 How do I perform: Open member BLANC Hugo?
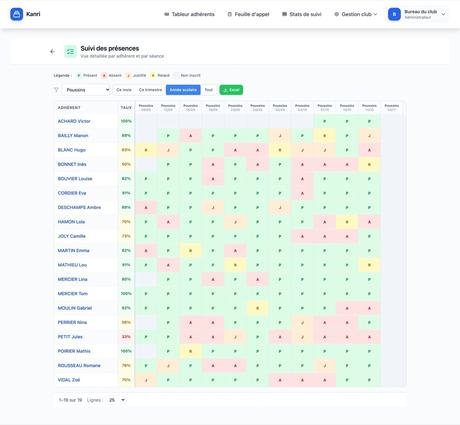click(72, 150)
